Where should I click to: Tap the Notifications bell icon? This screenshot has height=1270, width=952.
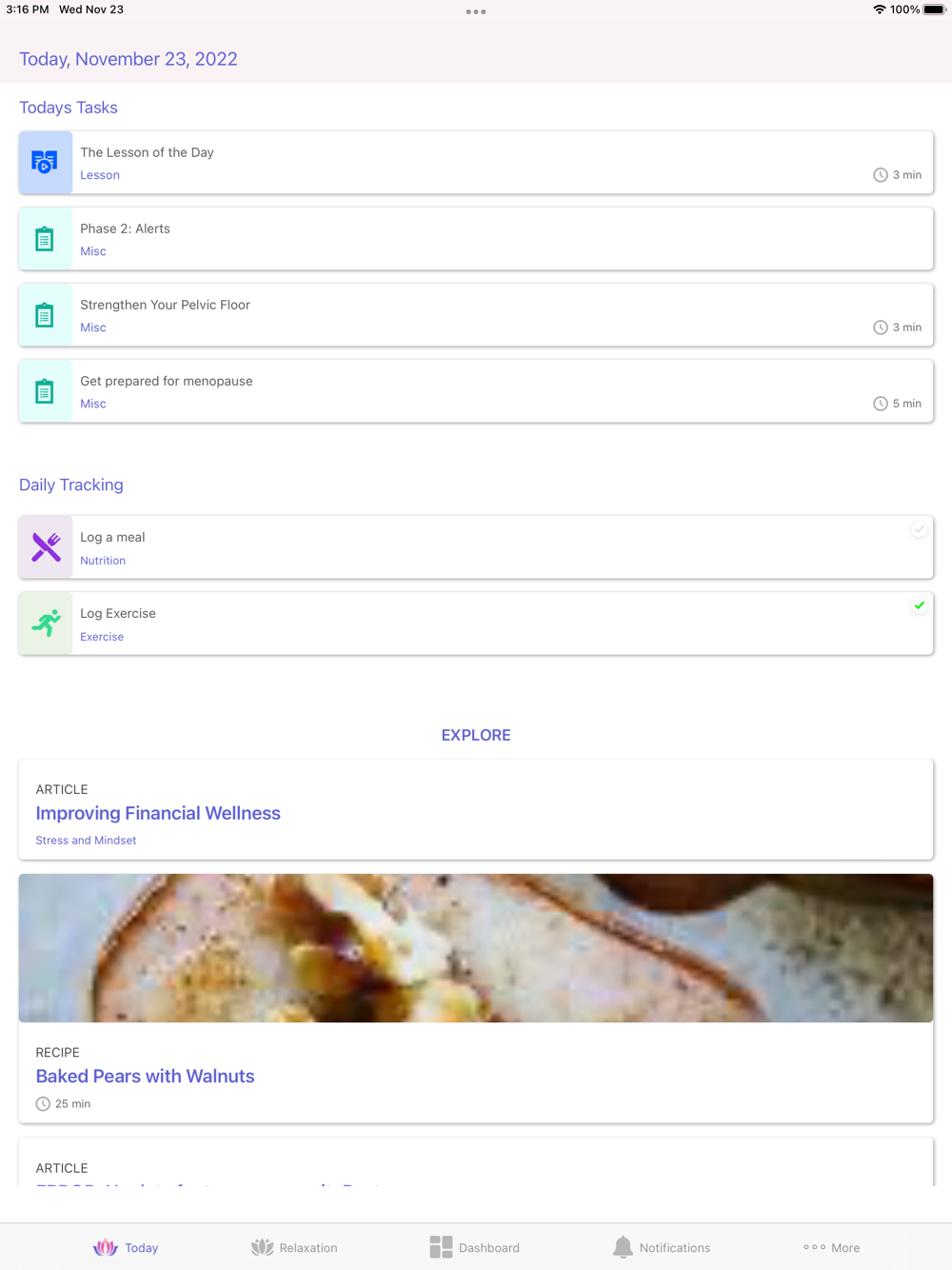[623, 1247]
